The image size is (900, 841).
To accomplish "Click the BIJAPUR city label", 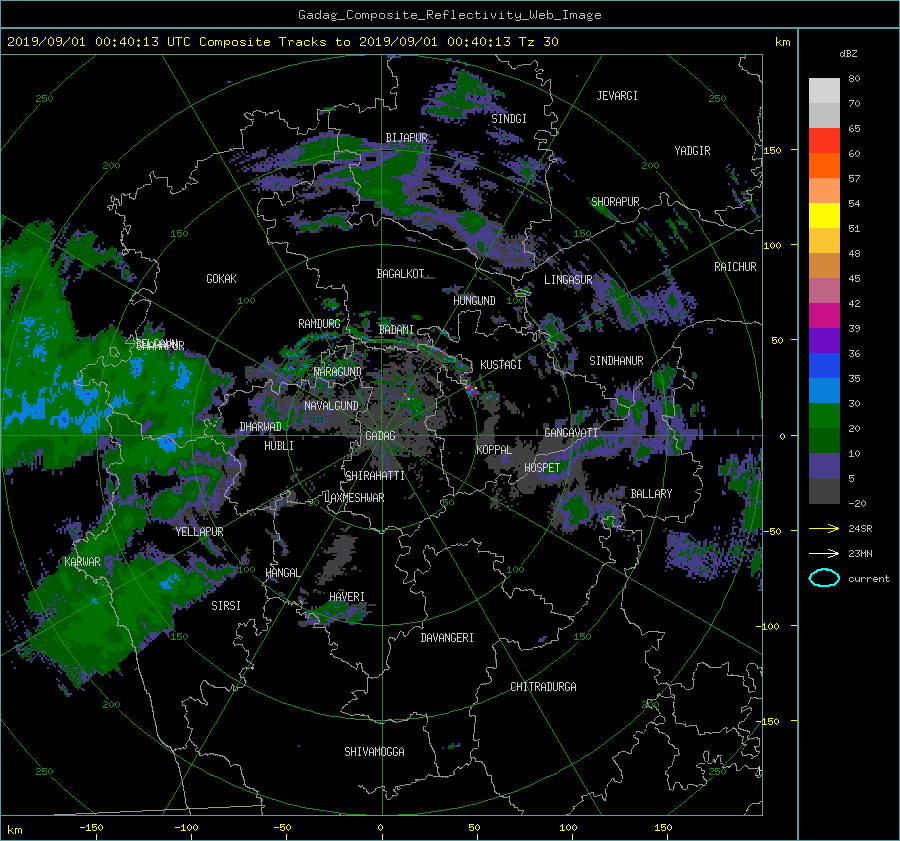I will tap(406, 138).
